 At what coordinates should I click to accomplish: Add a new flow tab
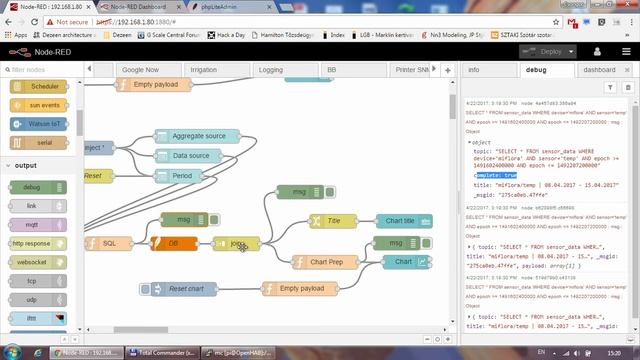click(448, 70)
